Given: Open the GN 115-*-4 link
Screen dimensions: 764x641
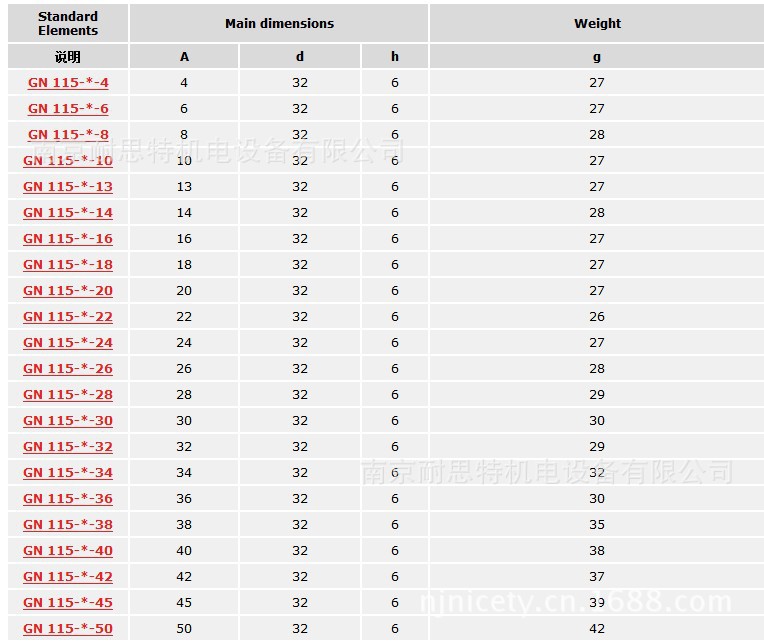Looking at the screenshot, I should pos(68,83).
